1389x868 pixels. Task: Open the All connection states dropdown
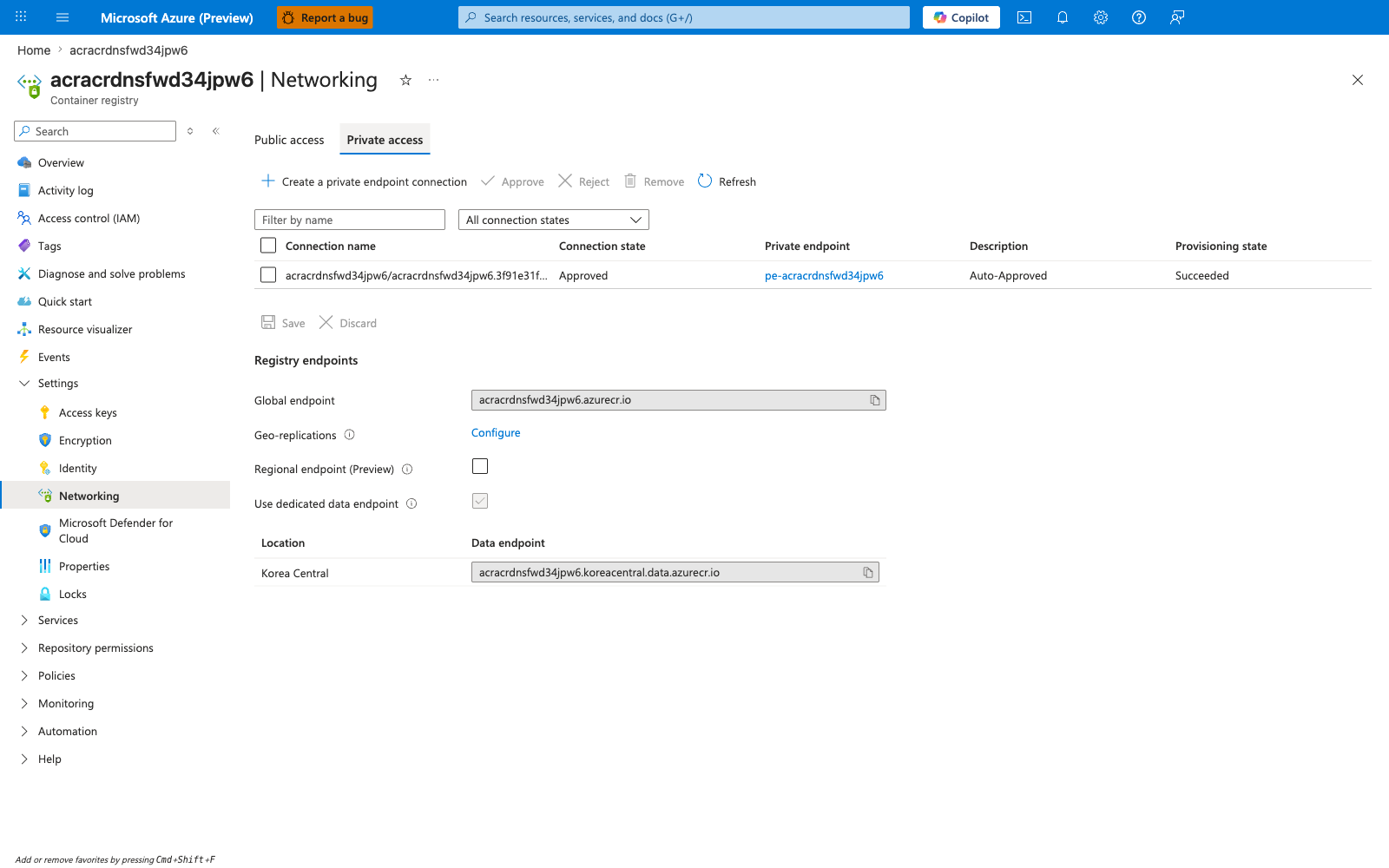[x=554, y=220]
